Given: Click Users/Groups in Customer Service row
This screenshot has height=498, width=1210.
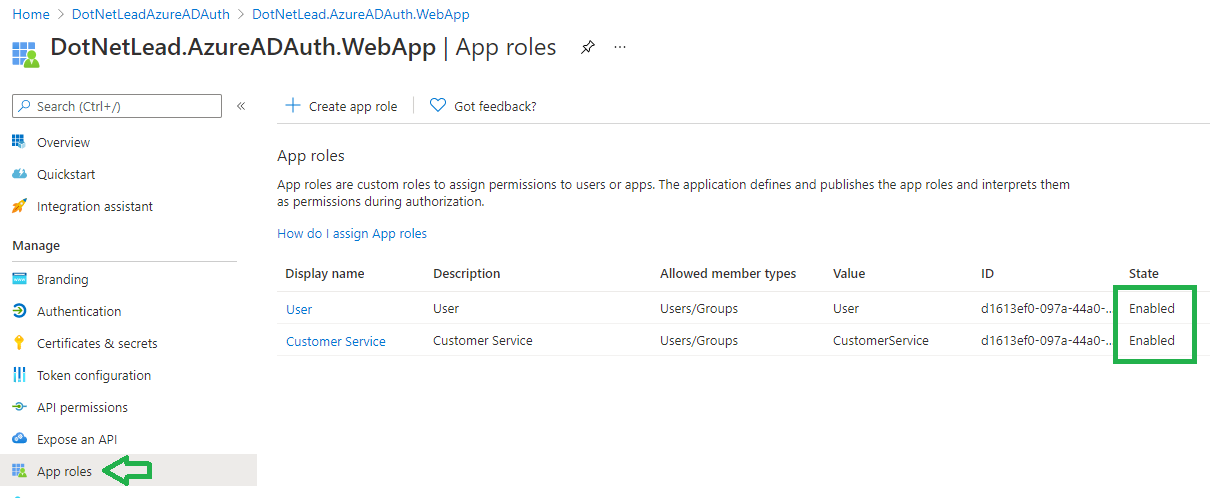Looking at the screenshot, I should point(699,341).
